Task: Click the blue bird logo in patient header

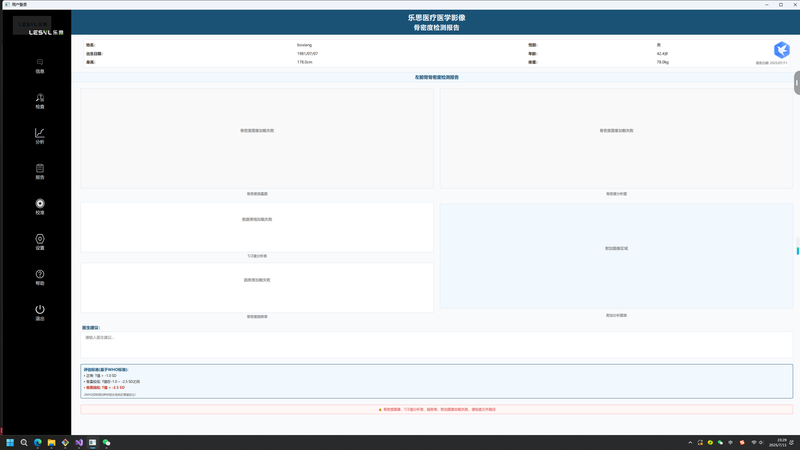Action: tap(781, 50)
